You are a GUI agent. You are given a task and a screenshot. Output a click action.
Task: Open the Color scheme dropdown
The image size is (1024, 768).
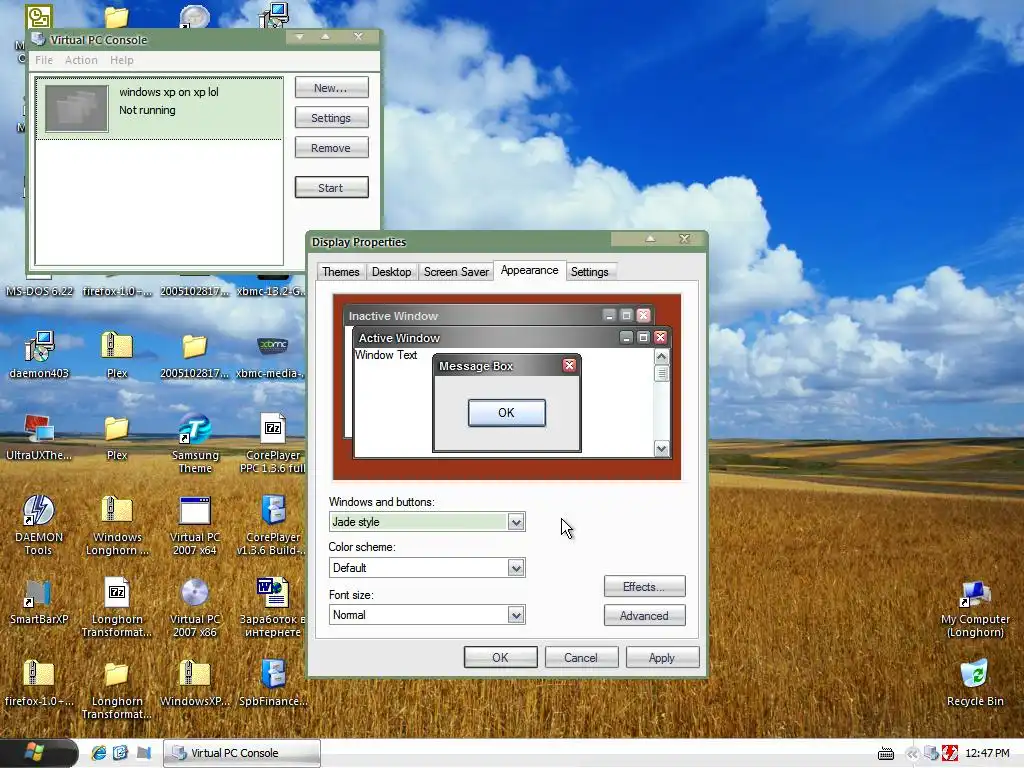point(515,568)
